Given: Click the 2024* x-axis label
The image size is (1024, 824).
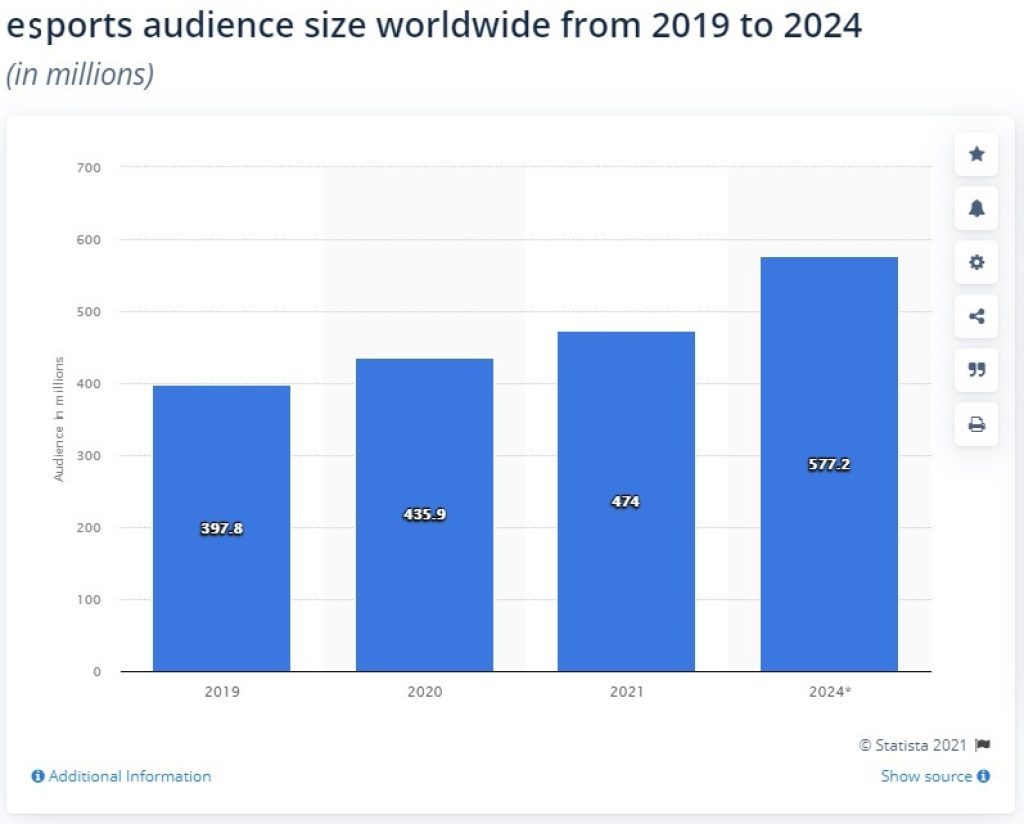Looking at the screenshot, I should [829, 692].
